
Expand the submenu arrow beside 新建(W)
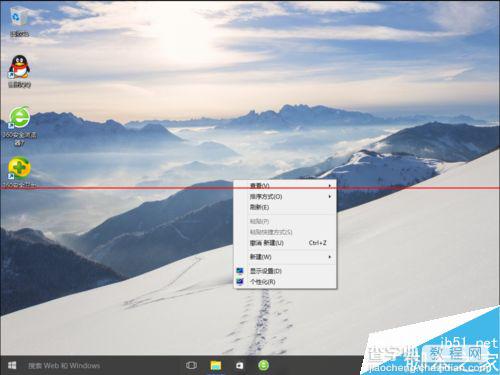point(330,257)
